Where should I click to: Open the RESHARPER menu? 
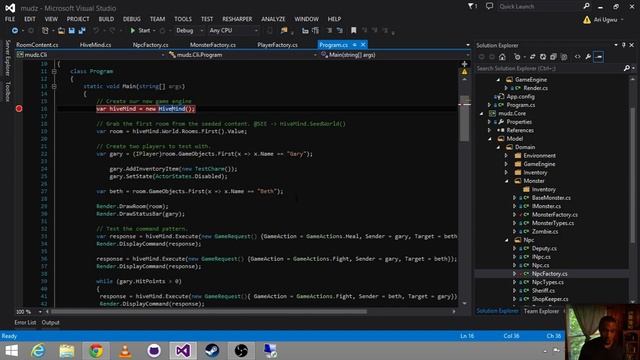tap(237, 19)
